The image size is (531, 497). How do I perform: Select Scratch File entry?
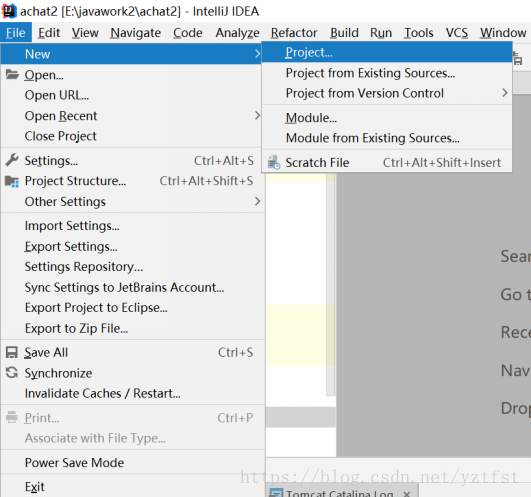387,163
